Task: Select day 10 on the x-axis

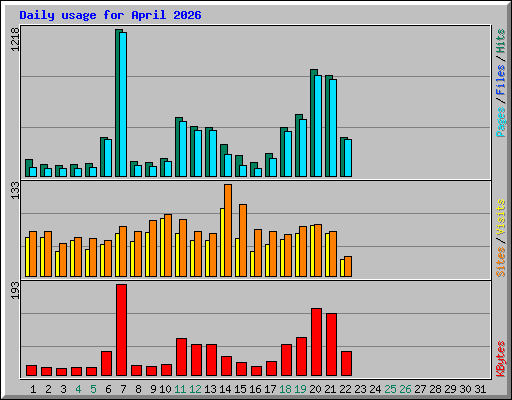Action: (x=165, y=389)
